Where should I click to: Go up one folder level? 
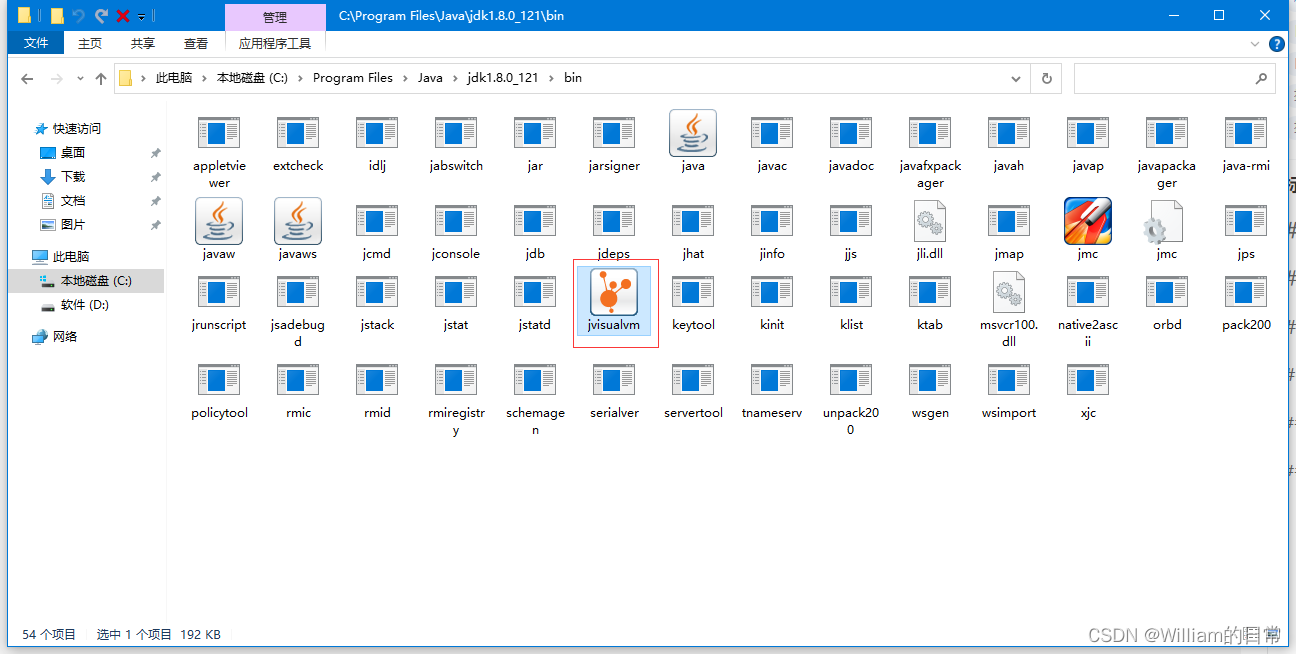click(100, 78)
